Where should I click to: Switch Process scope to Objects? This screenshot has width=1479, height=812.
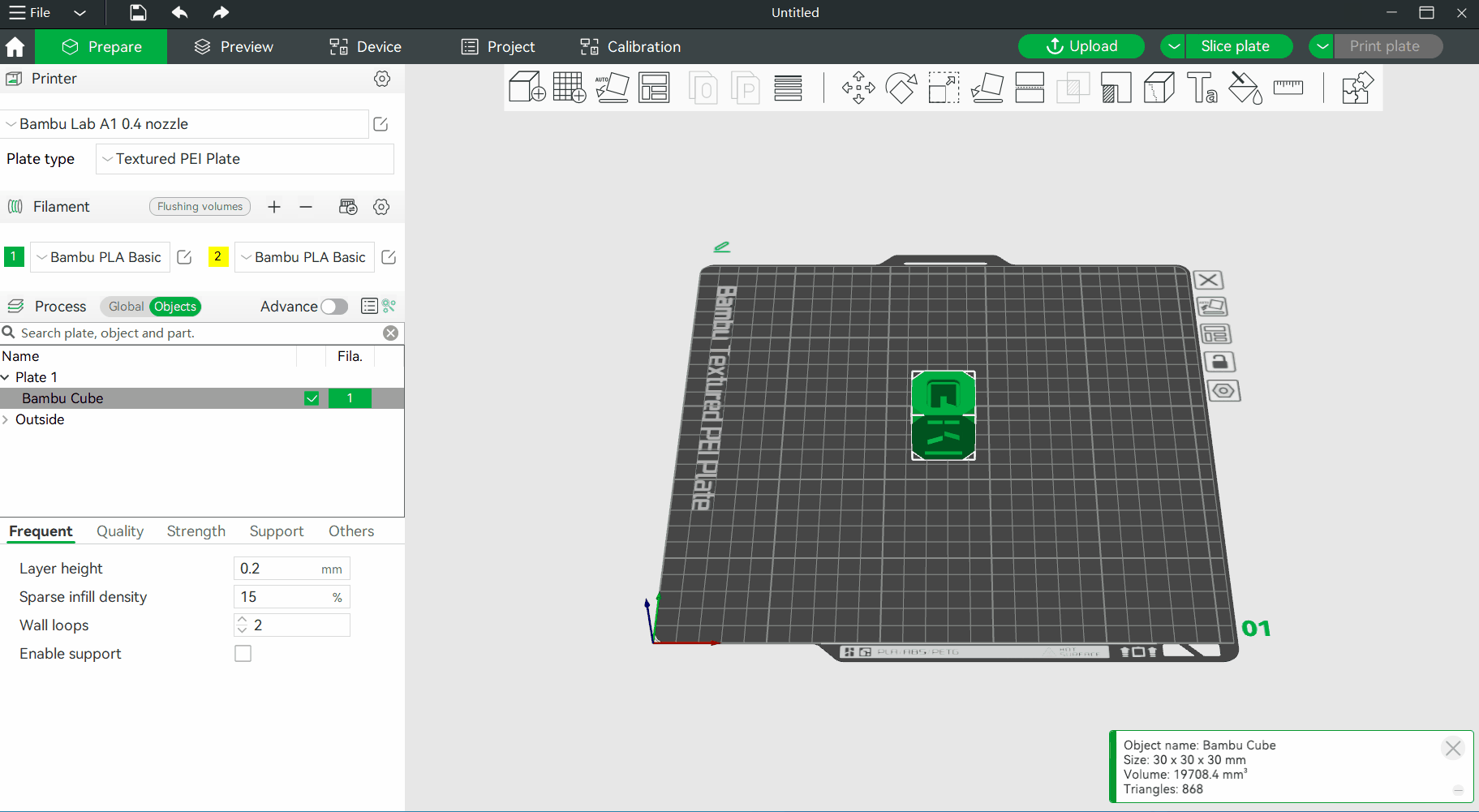coord(175,307)
